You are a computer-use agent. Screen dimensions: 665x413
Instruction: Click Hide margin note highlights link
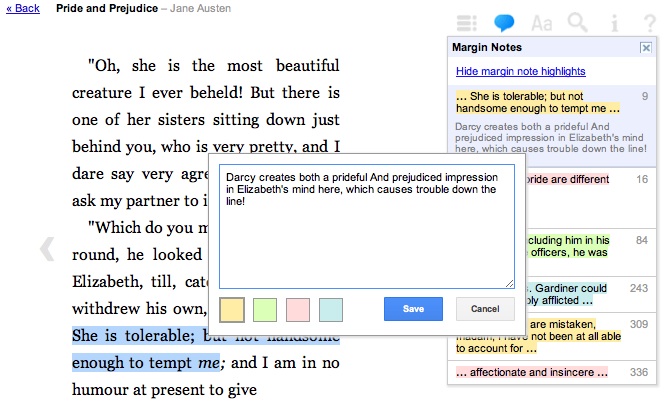click(520, 71)
